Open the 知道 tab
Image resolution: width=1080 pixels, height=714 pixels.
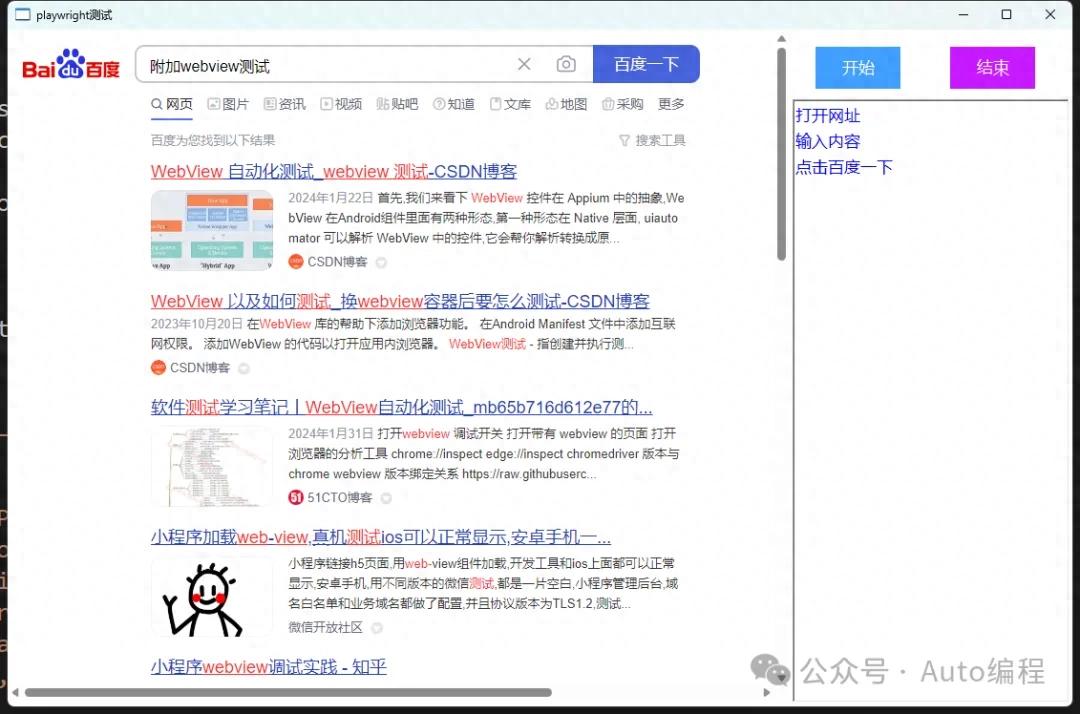click(454, 104)
